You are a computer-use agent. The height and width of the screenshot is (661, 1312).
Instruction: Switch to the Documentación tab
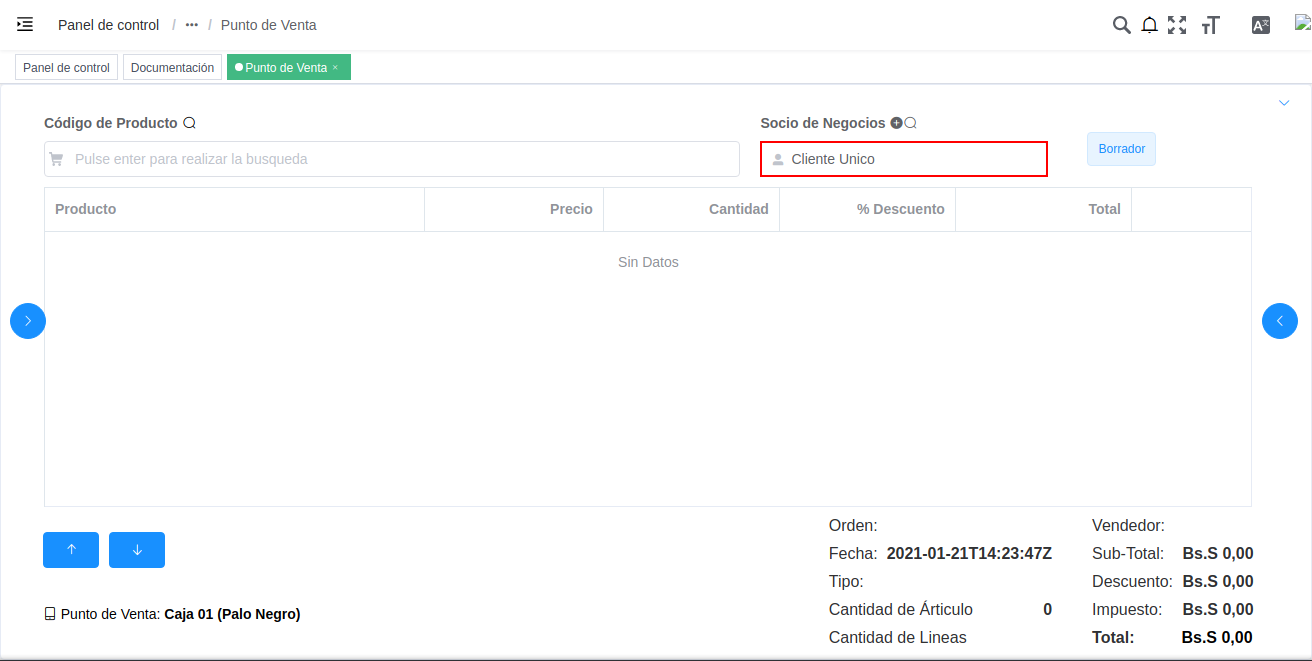point(172,67)
